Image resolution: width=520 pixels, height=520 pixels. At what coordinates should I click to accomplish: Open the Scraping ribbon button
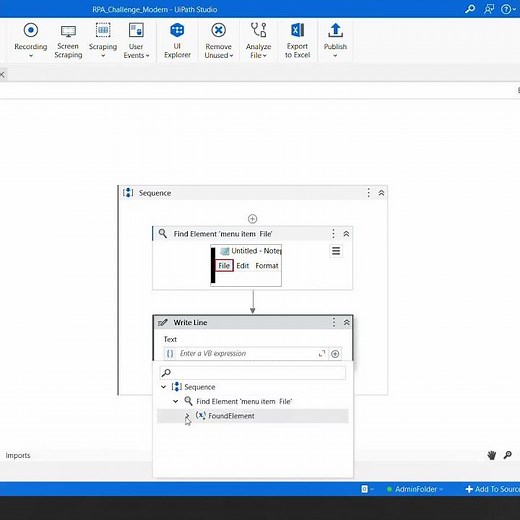tap(103, 39)
